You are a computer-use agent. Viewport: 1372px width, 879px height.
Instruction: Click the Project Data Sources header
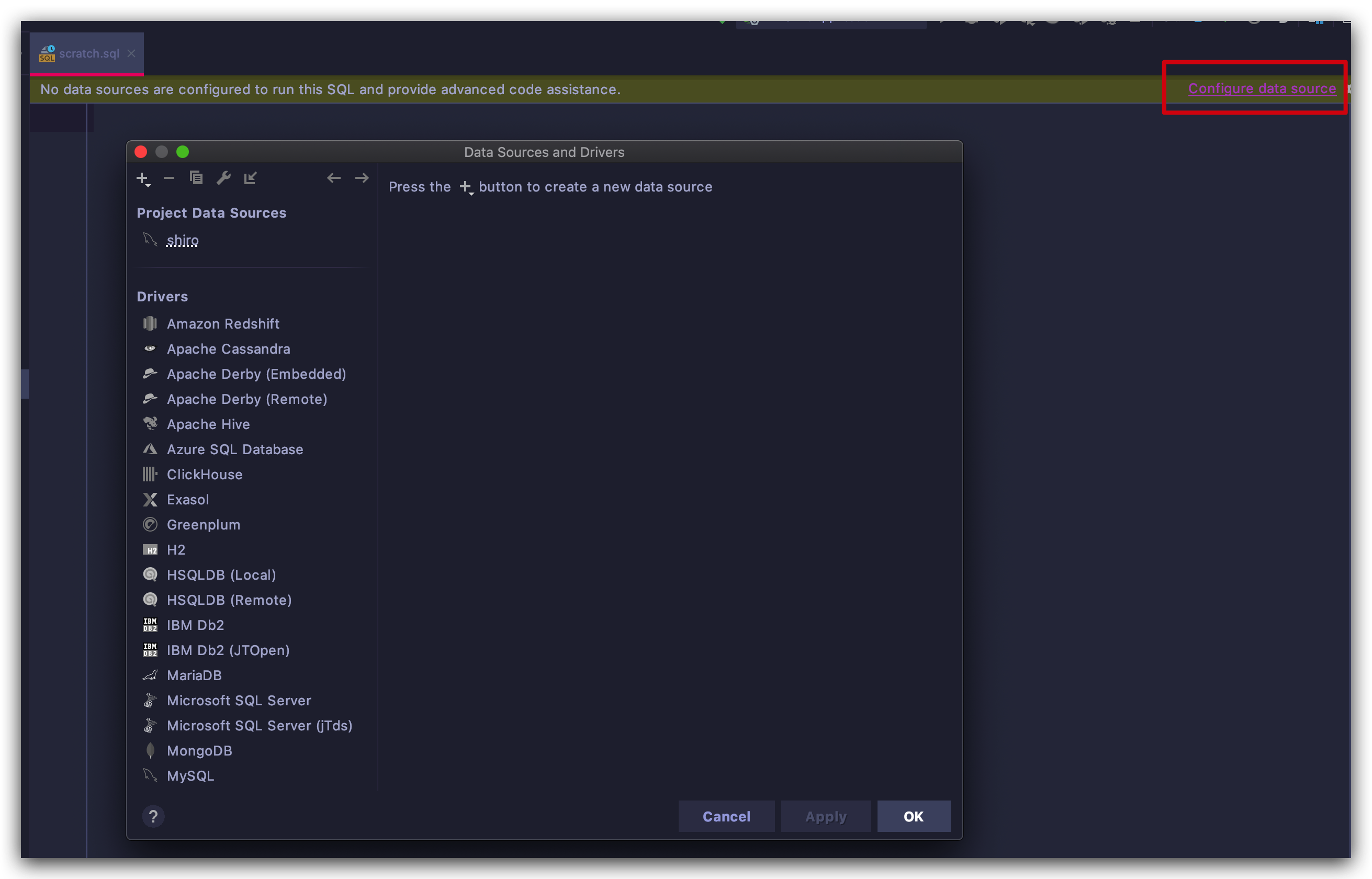pyautogui.click(x=211, y=213)
